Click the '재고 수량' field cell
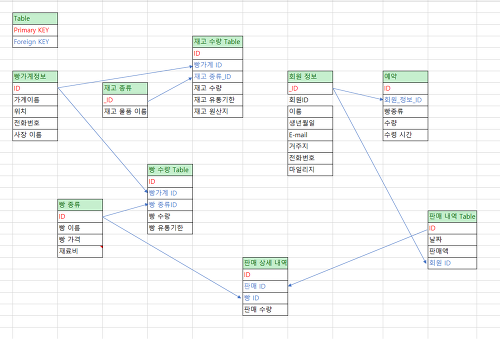 tap(217, 88)
